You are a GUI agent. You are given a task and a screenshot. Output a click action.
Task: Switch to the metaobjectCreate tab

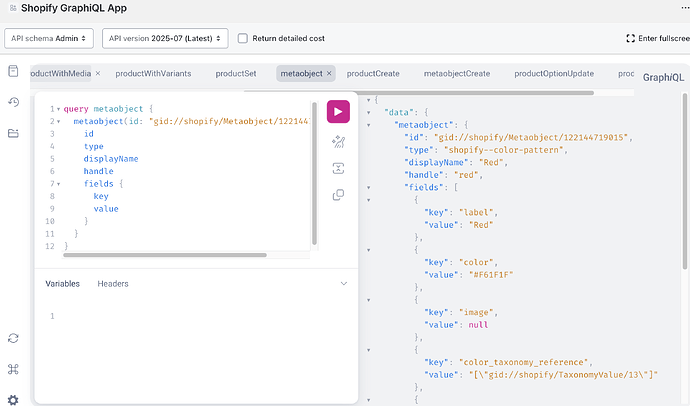(x=457, y=73)
